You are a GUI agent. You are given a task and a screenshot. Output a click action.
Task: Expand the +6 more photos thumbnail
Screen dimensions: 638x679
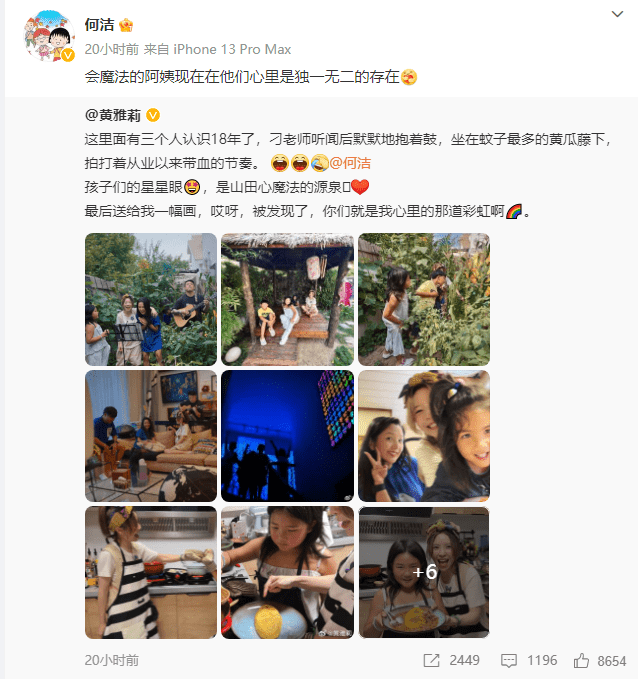click(x=424, y=572)
